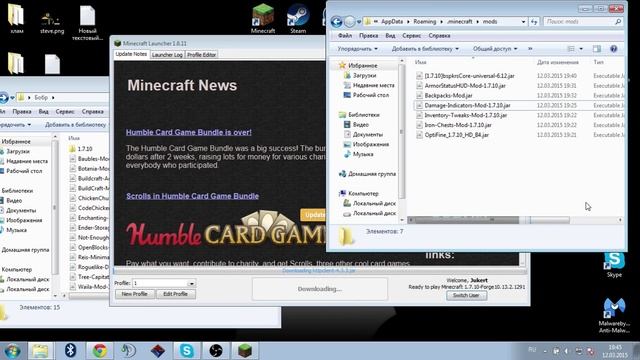The height and width of the screenshot is (360, 640).
Task: Launch Google Chrome from the taskbar
Action: coord(100,351)
